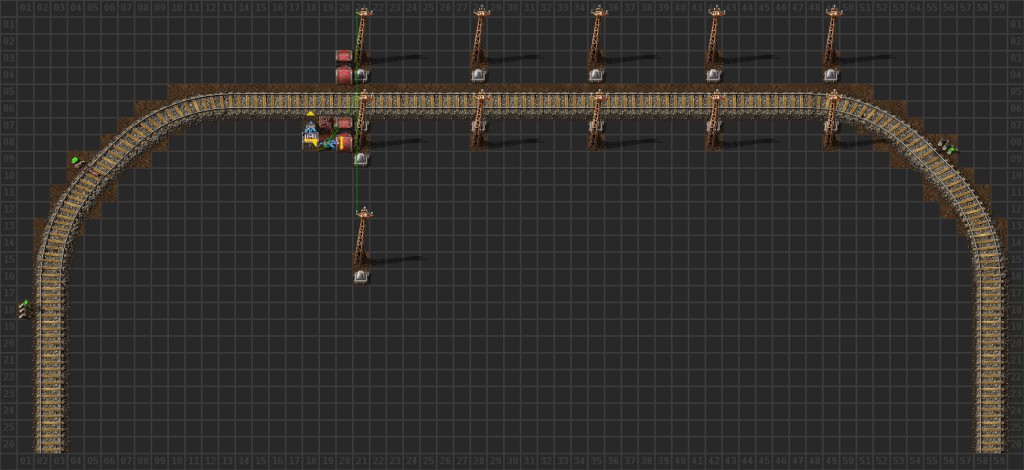The image size is (1024, 470).
Task: Select the power pole crossing the track at column 42
Action: pos(714,121)
